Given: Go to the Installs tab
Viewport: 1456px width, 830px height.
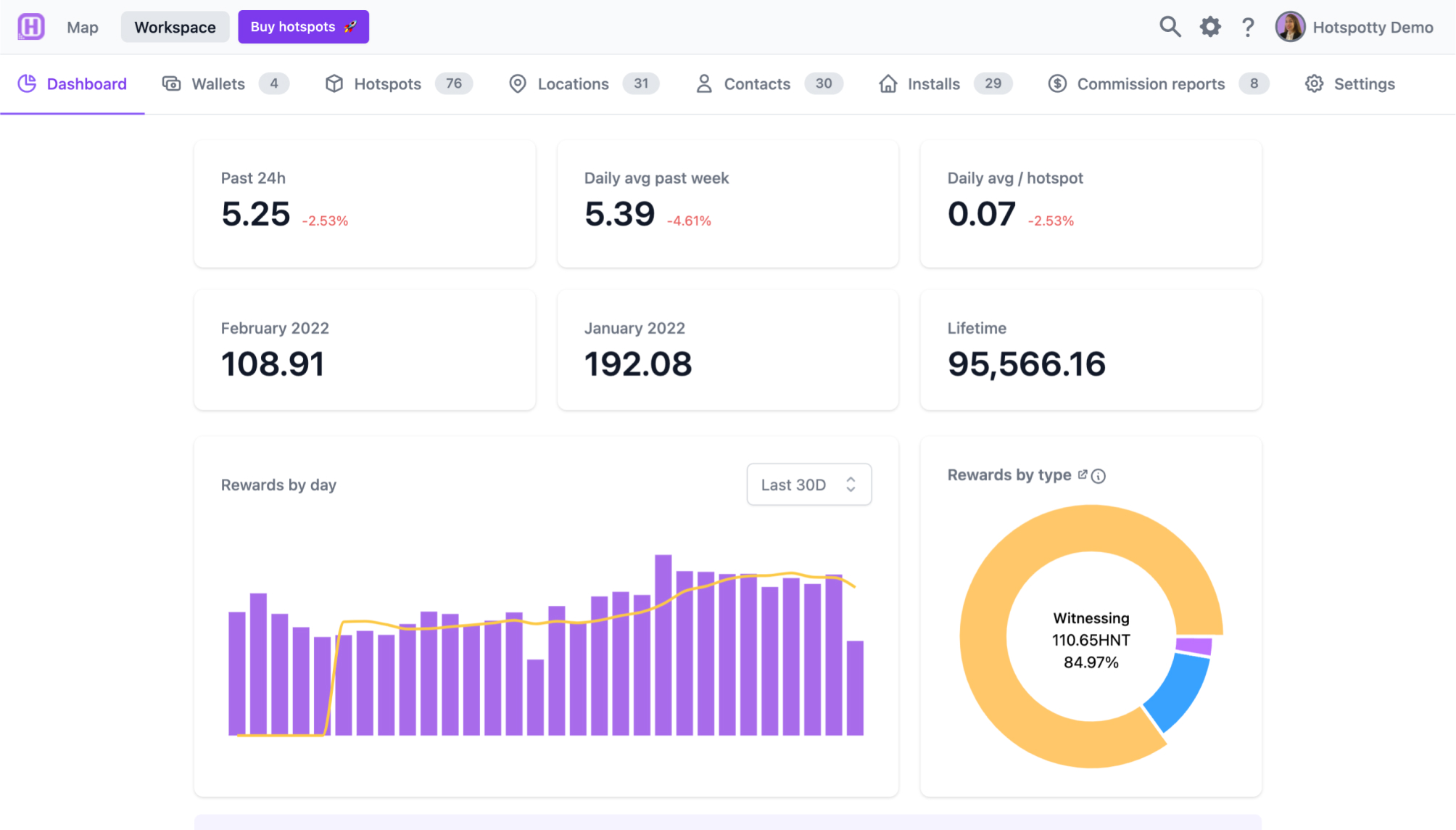Looking at the screenshot, I should click(x=933, y=84).
